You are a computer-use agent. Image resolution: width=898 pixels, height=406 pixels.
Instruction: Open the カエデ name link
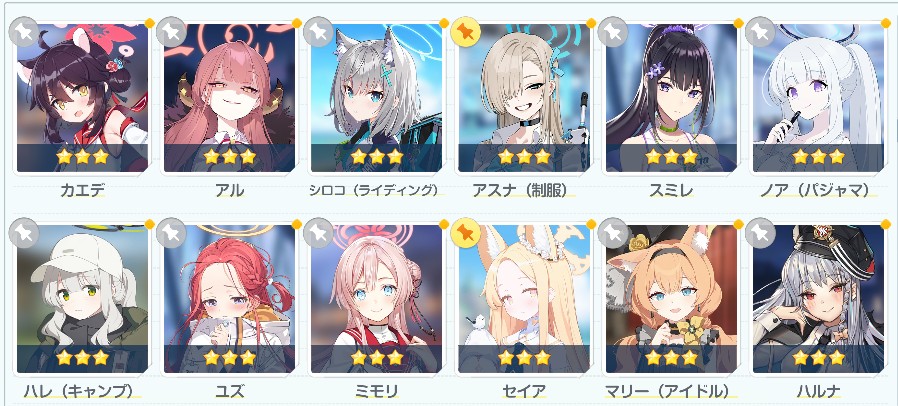point(82,190)
